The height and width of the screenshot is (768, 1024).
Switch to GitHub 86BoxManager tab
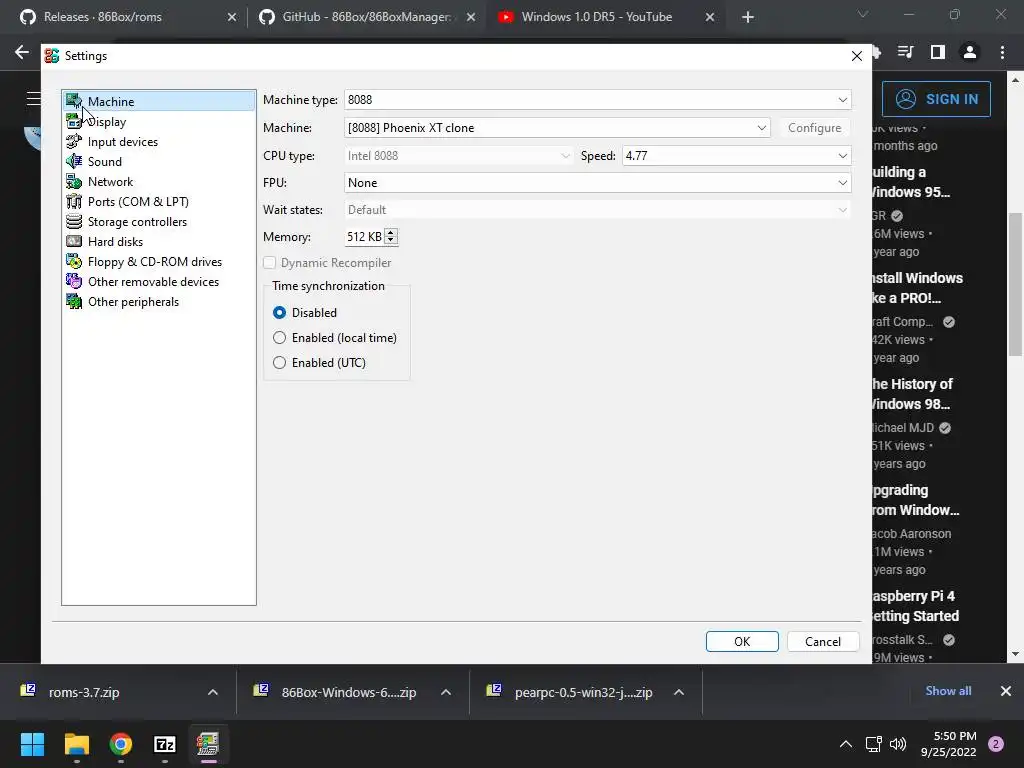pos(366,17)
